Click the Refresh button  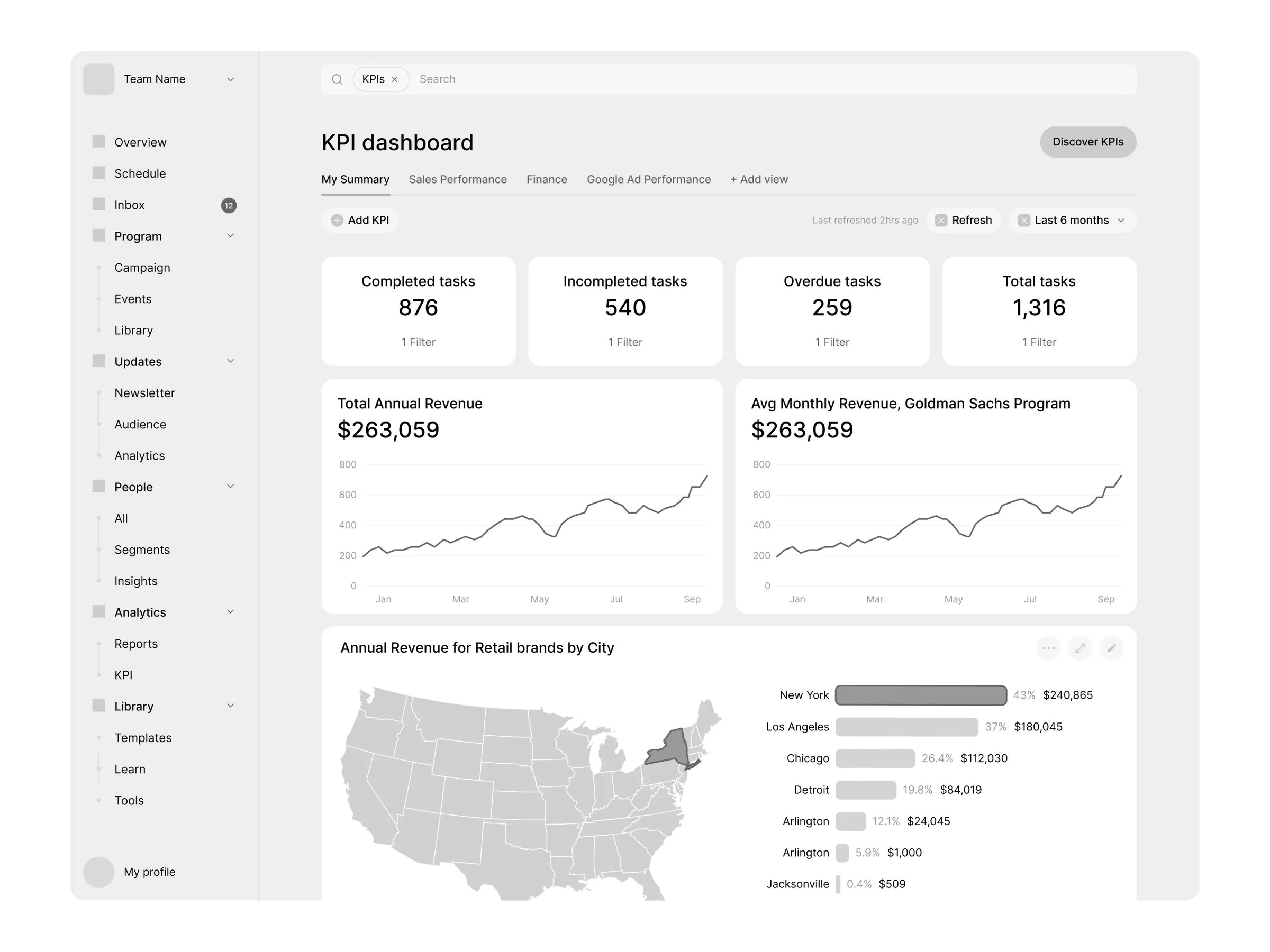click(x=964, y=221)
